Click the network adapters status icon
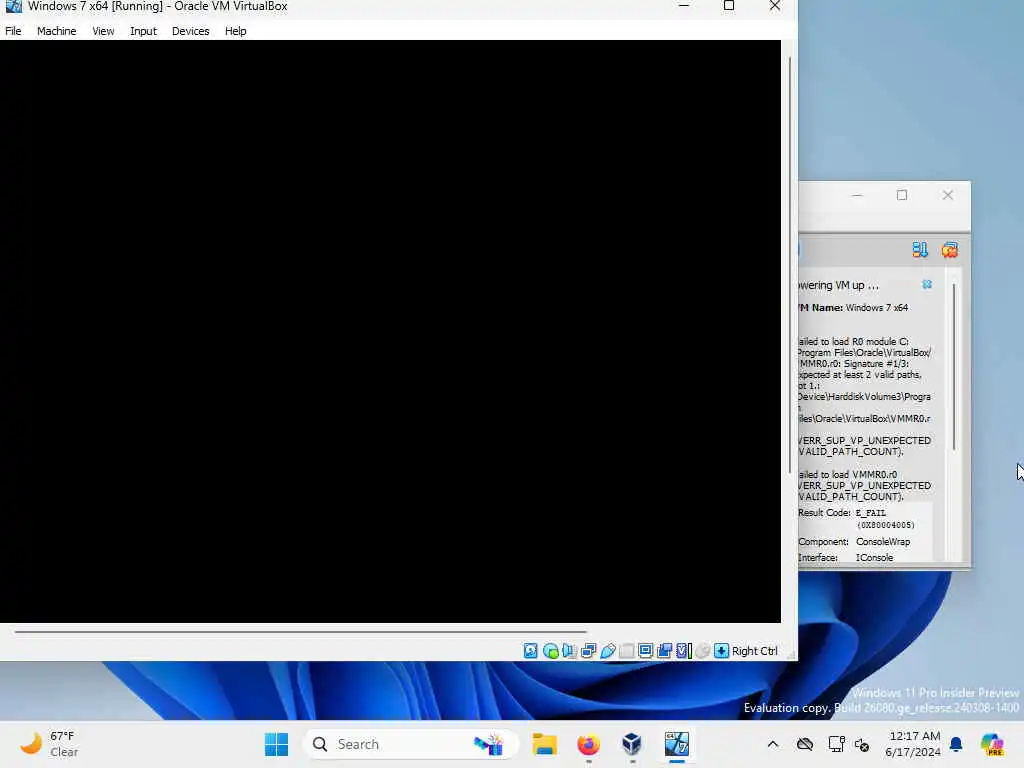The image size is (1024, 768). (588, 650)
